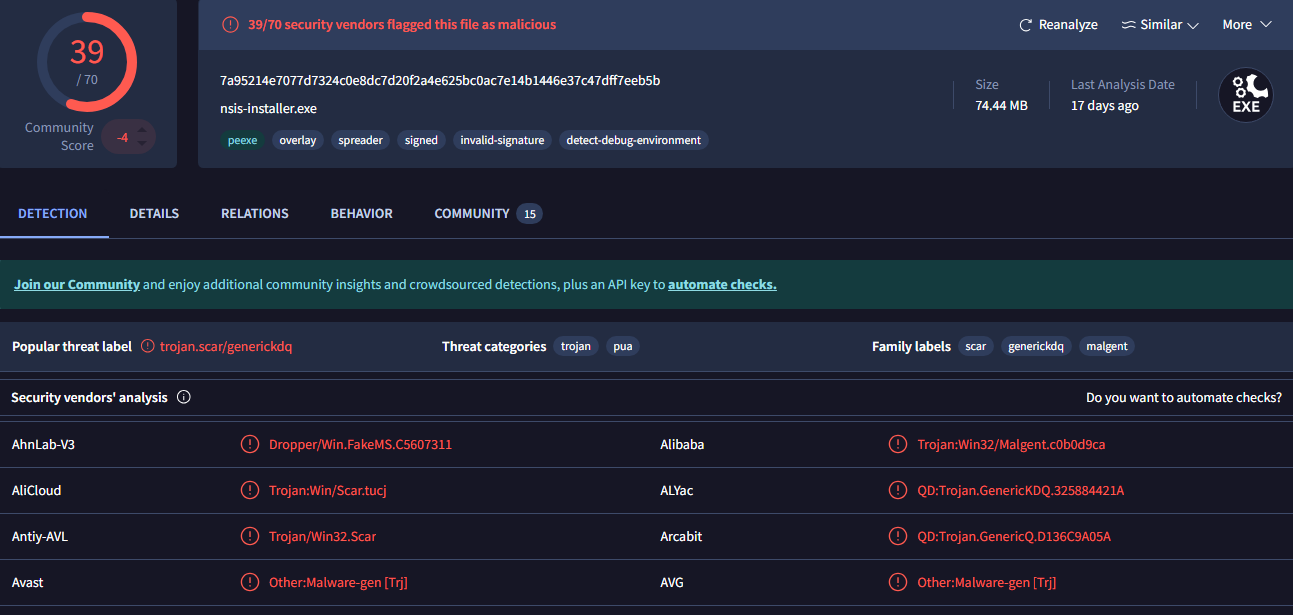
Task: Click the 39/70 detection score gauge
Action: coord(87,62)
